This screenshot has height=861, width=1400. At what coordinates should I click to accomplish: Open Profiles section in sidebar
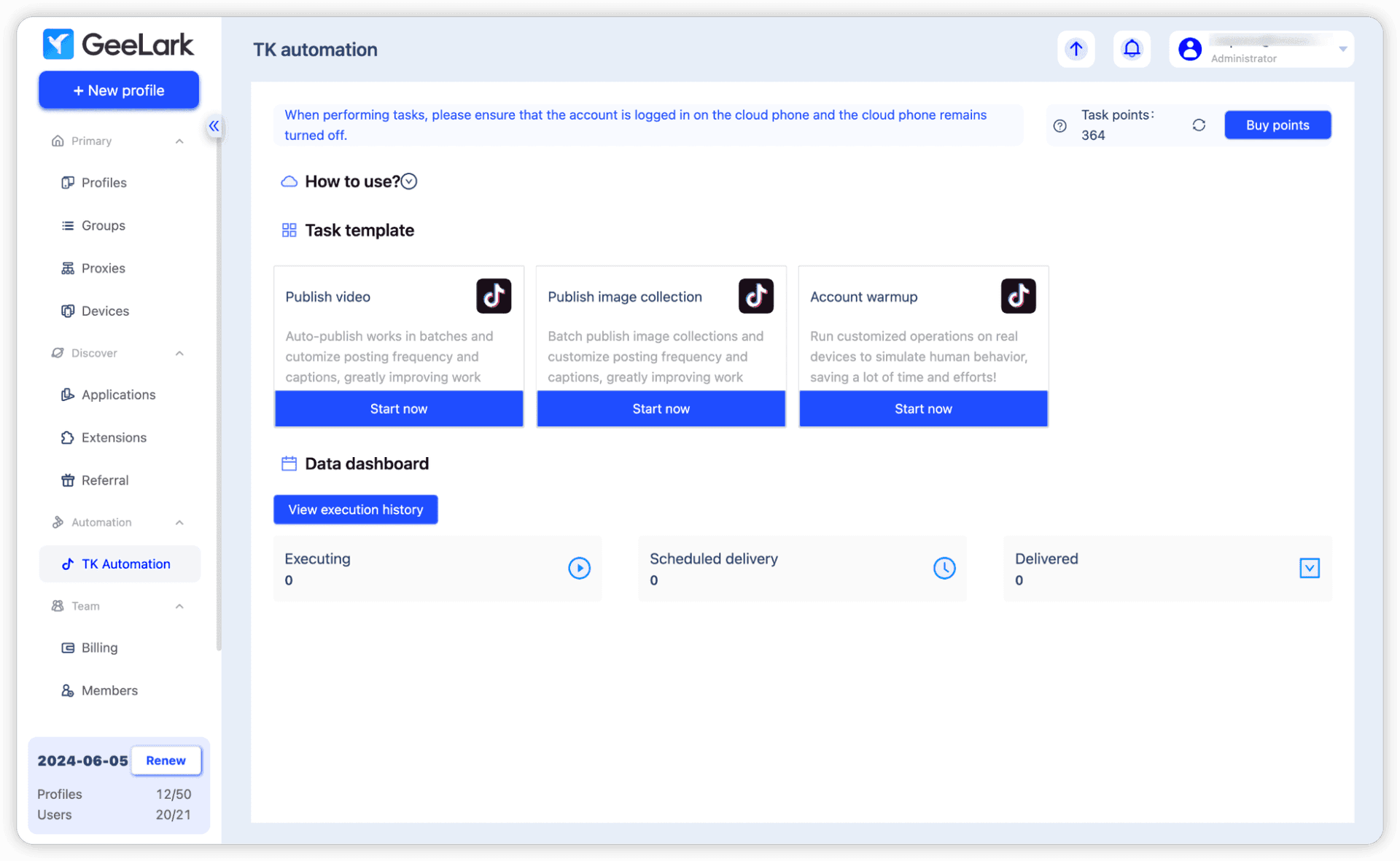[105, 182]
